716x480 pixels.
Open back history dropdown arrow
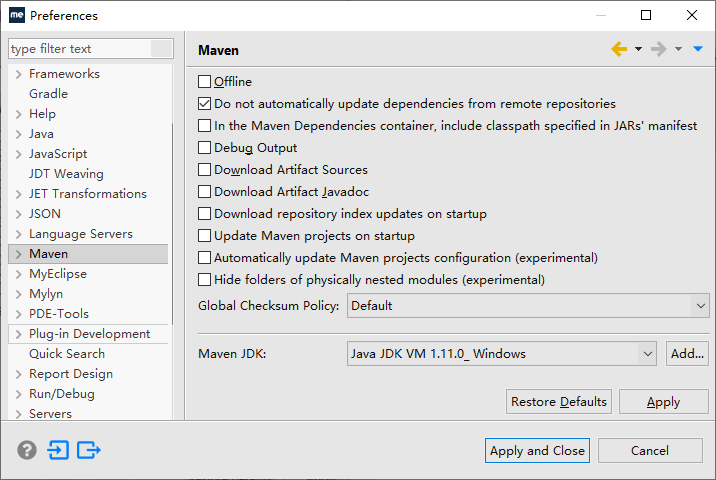tap(638, 49)
